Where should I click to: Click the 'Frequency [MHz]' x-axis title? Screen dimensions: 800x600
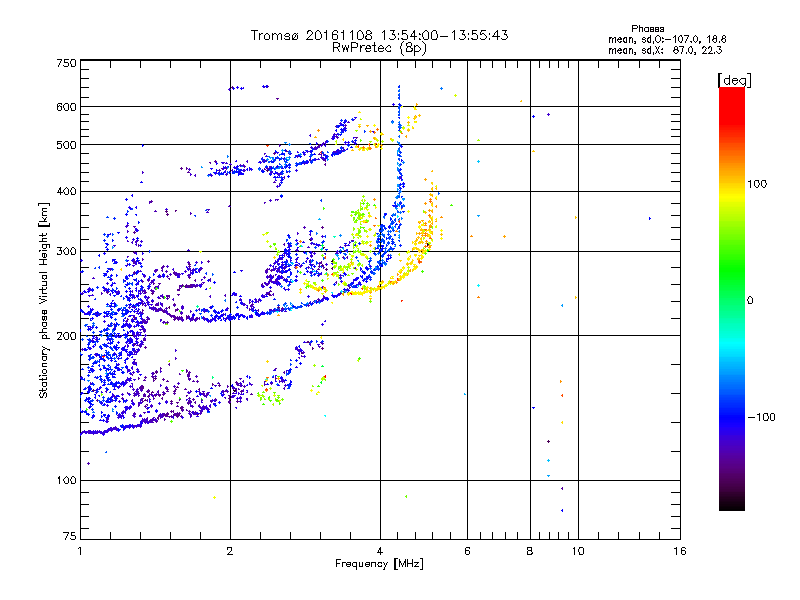(379, 564)
